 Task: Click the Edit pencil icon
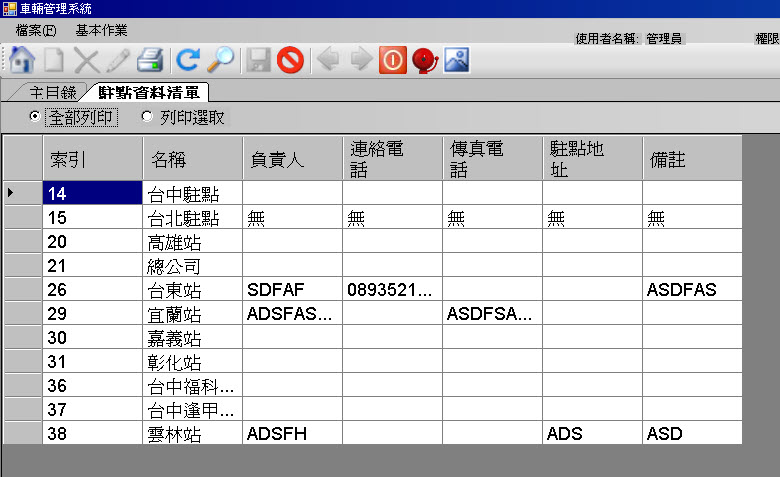coord(118,61)
